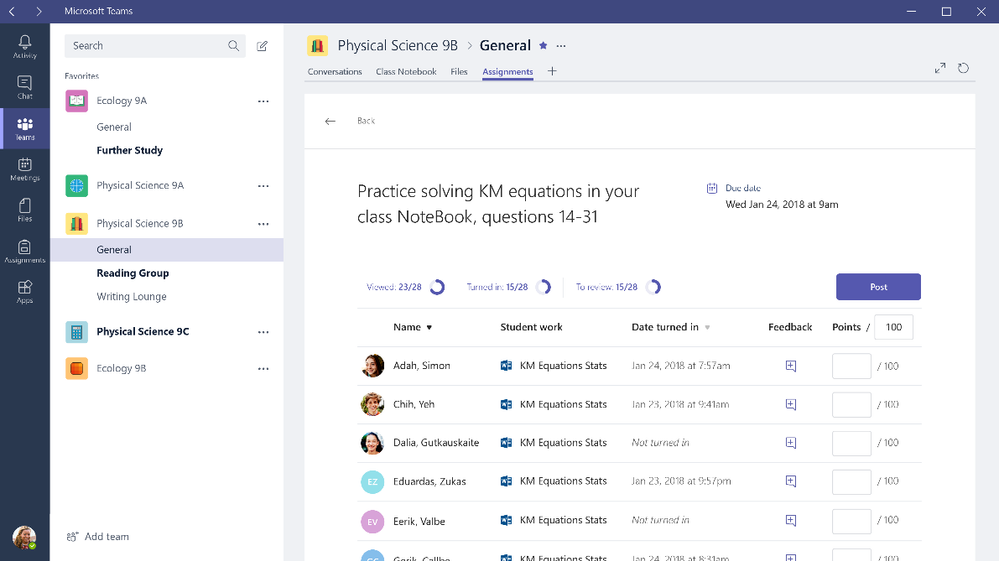Click points box for Adah, Simon
The width and height of the screenshot is (999, 561).
[x=851, y=366]
